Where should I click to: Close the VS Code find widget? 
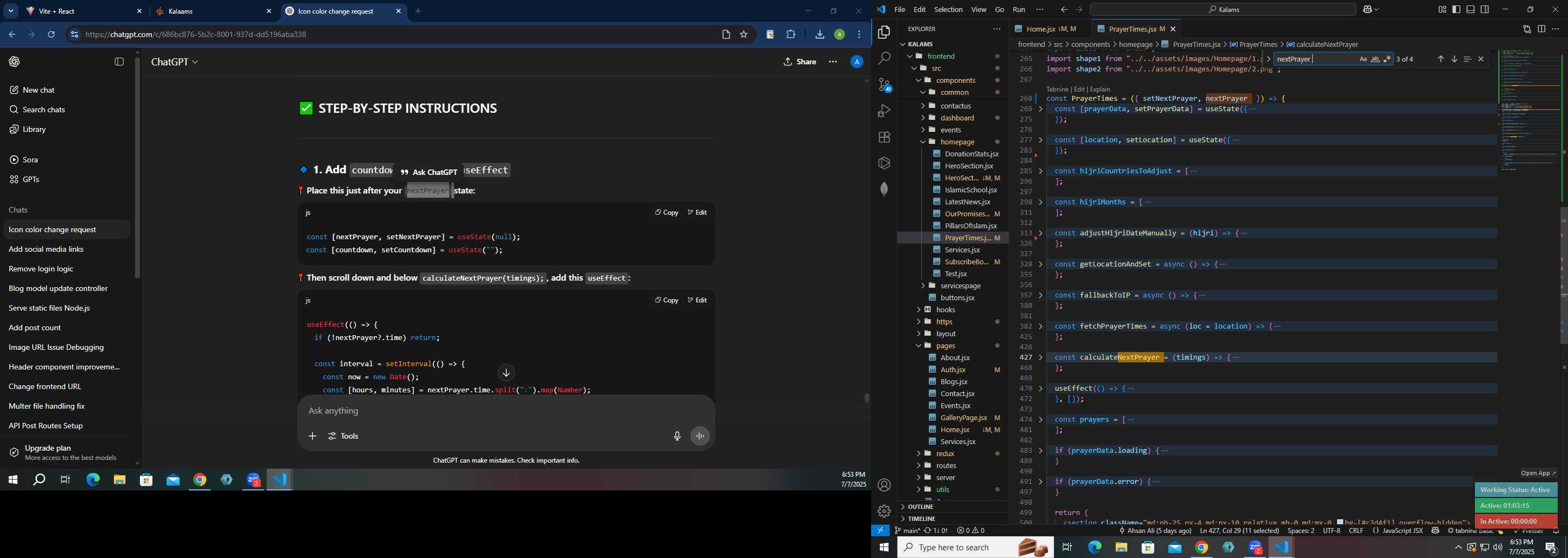1481,59
